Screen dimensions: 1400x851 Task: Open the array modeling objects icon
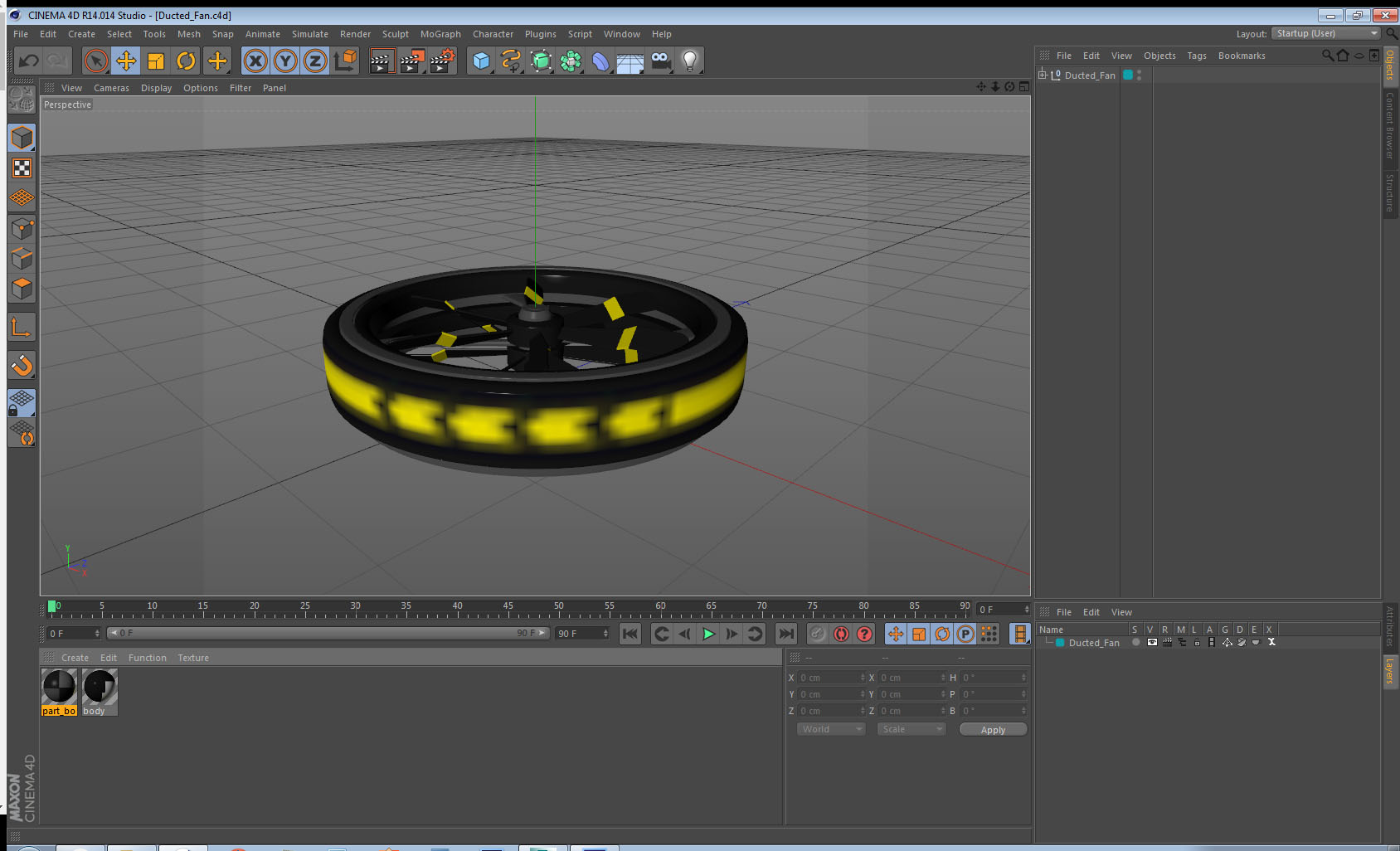point(571,61)
